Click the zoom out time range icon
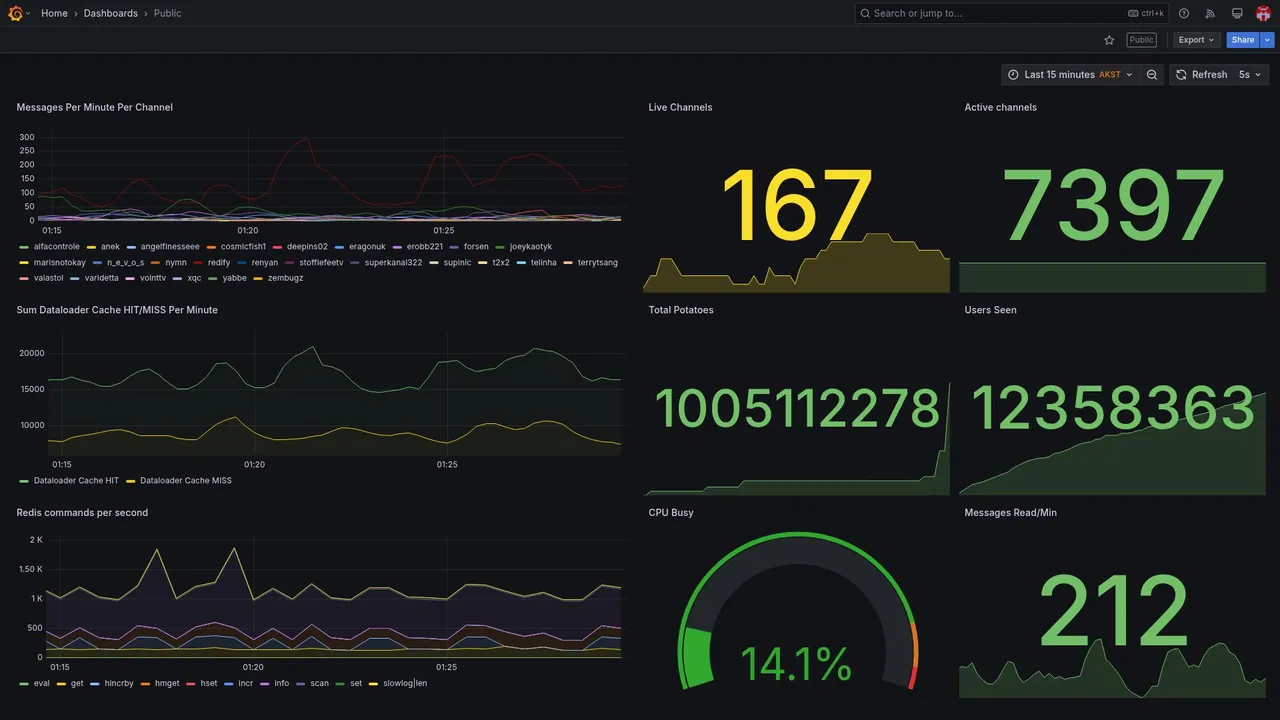 click(1152, 75)
